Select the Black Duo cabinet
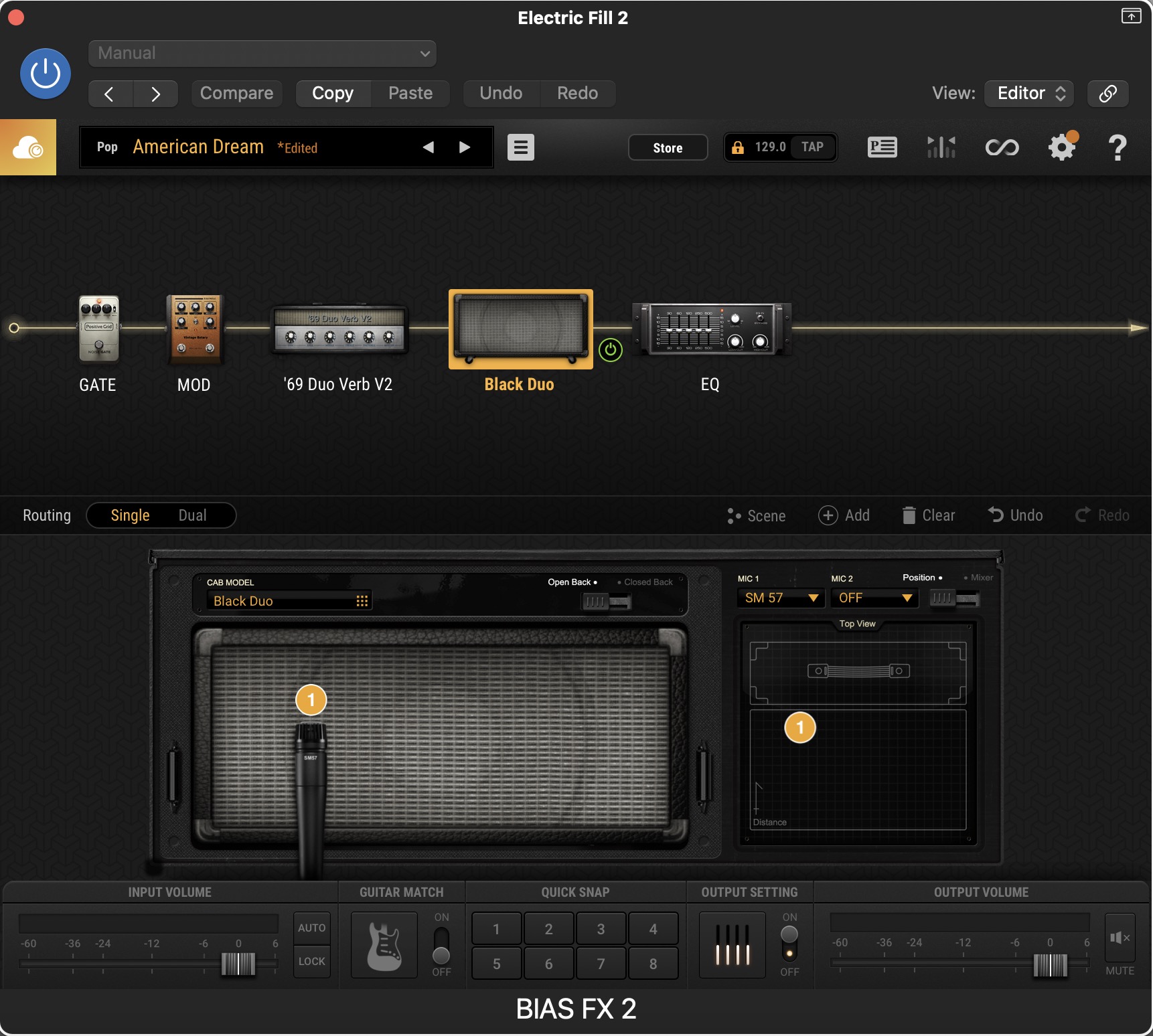1153x1036 pixels. click(x=521, y=329)
